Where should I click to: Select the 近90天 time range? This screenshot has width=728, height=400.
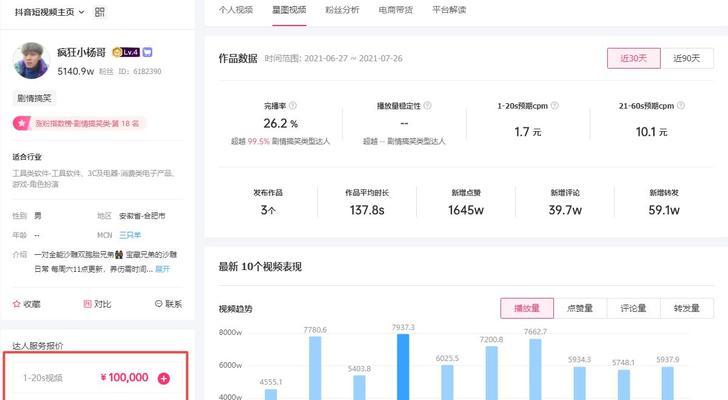[687, 58]
